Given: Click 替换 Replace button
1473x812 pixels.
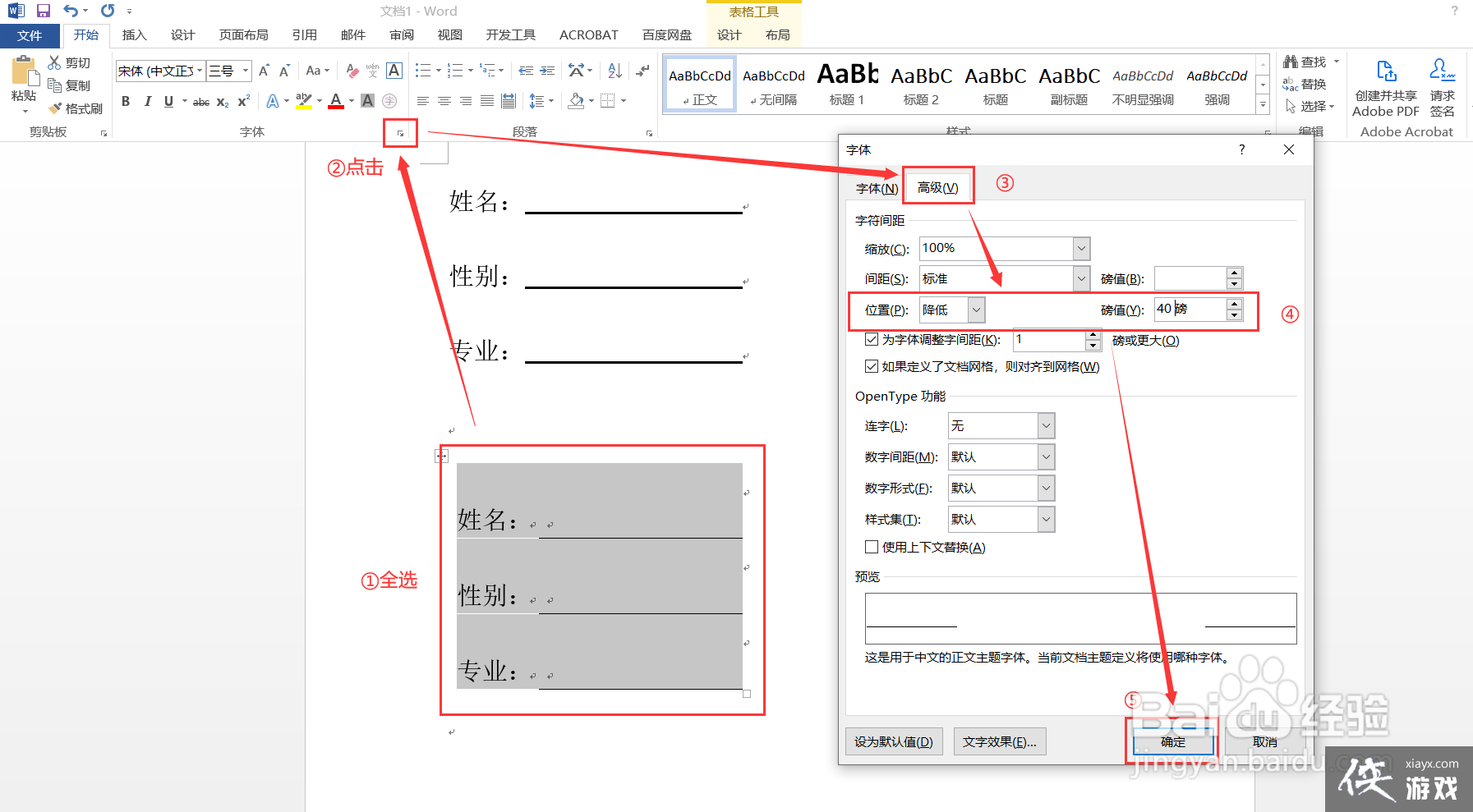Looking at the screenshot, I should [x=1305, y=85].
